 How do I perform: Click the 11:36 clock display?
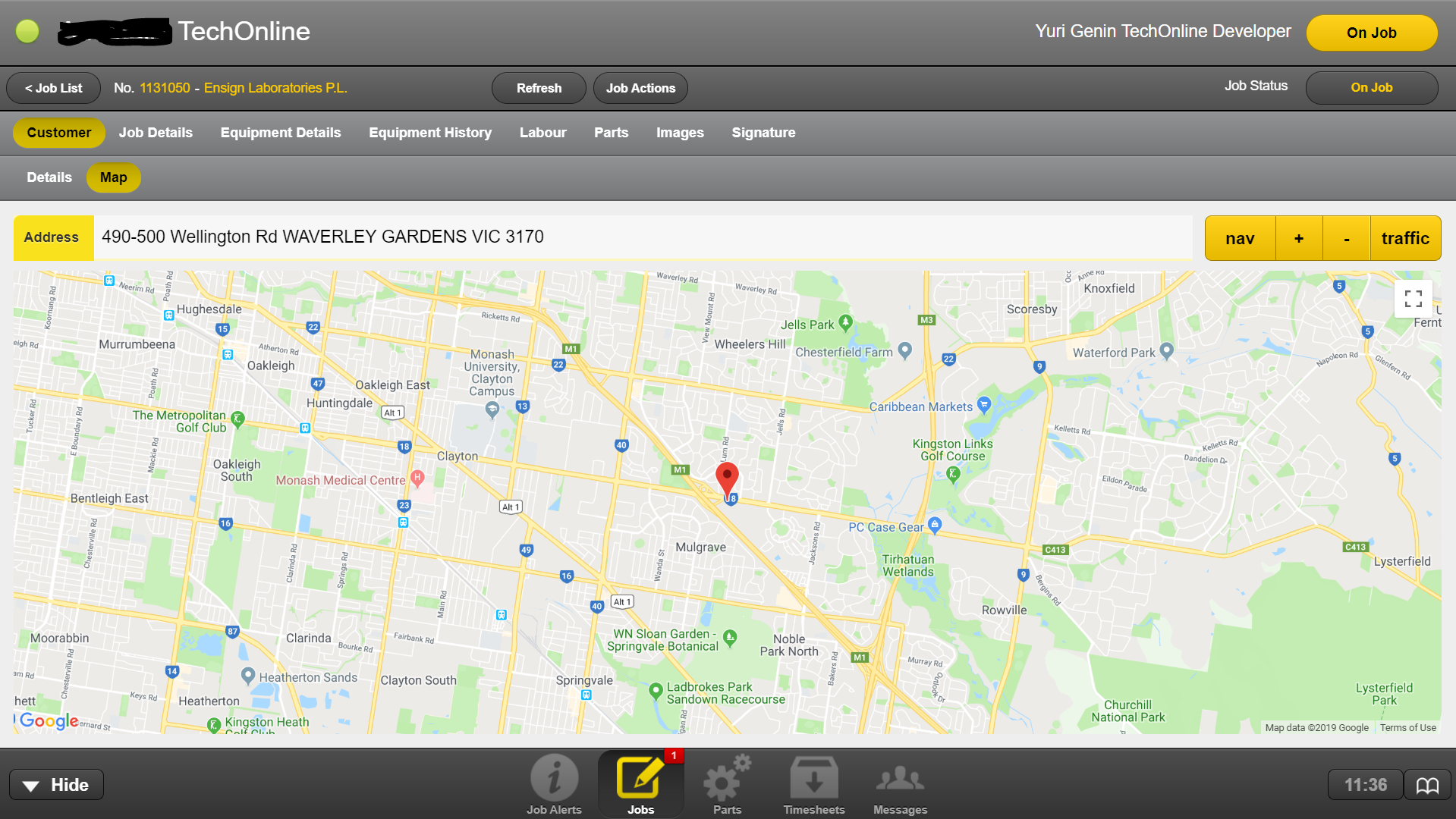click(x=1365, y=785)
